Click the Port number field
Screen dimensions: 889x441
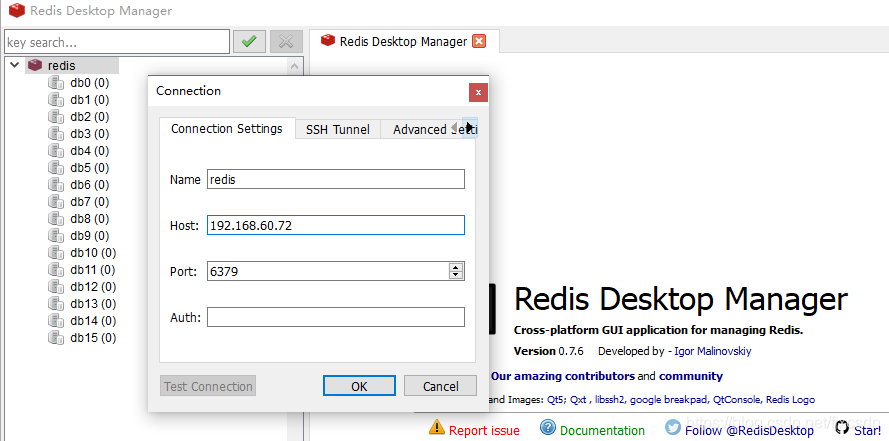pyautogui.click(x=336, y=271)
